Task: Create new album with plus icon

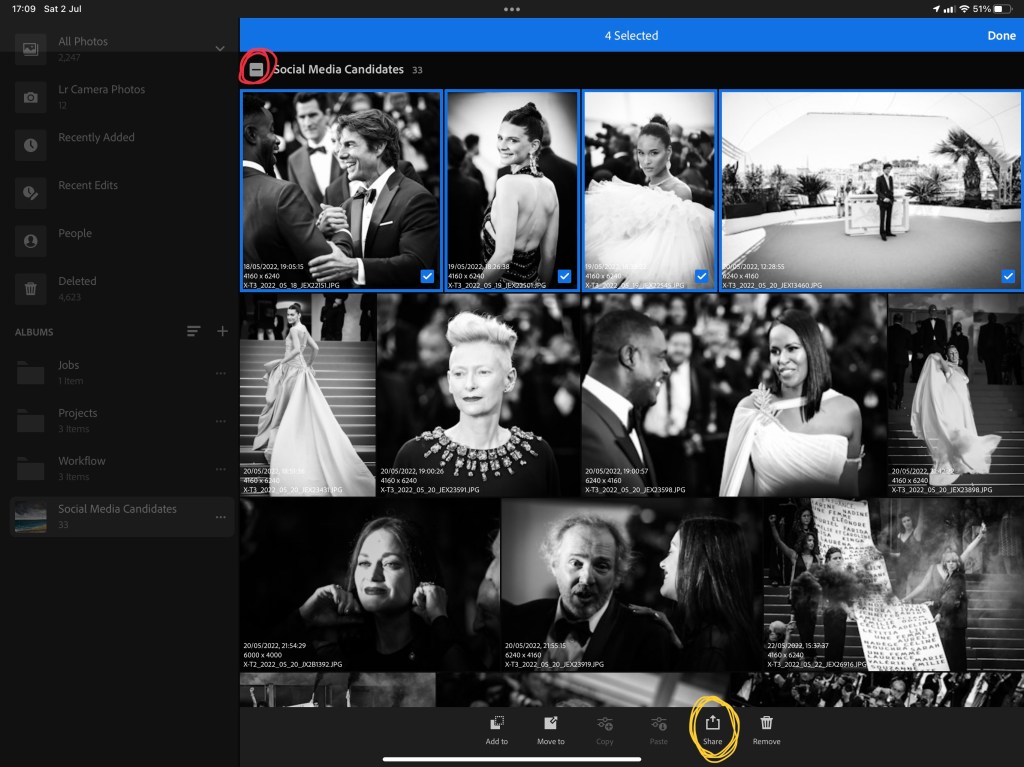Action: coord(222,331)
